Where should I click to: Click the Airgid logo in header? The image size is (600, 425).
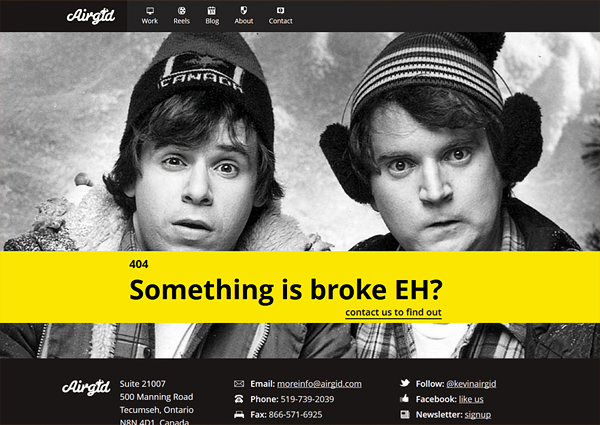[x=91, y=16]
